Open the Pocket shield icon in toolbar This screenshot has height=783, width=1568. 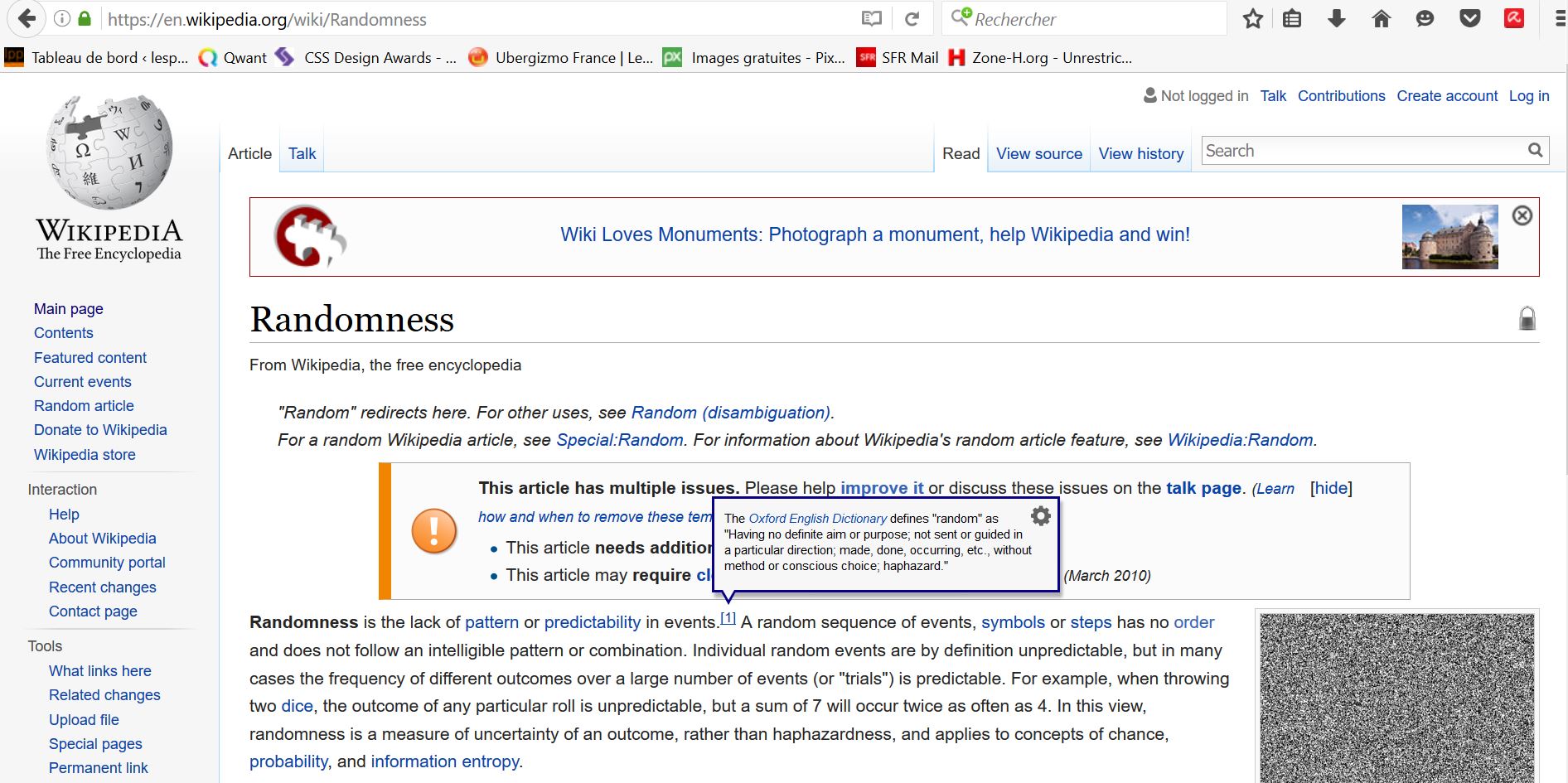click(x=1469, y=19)
